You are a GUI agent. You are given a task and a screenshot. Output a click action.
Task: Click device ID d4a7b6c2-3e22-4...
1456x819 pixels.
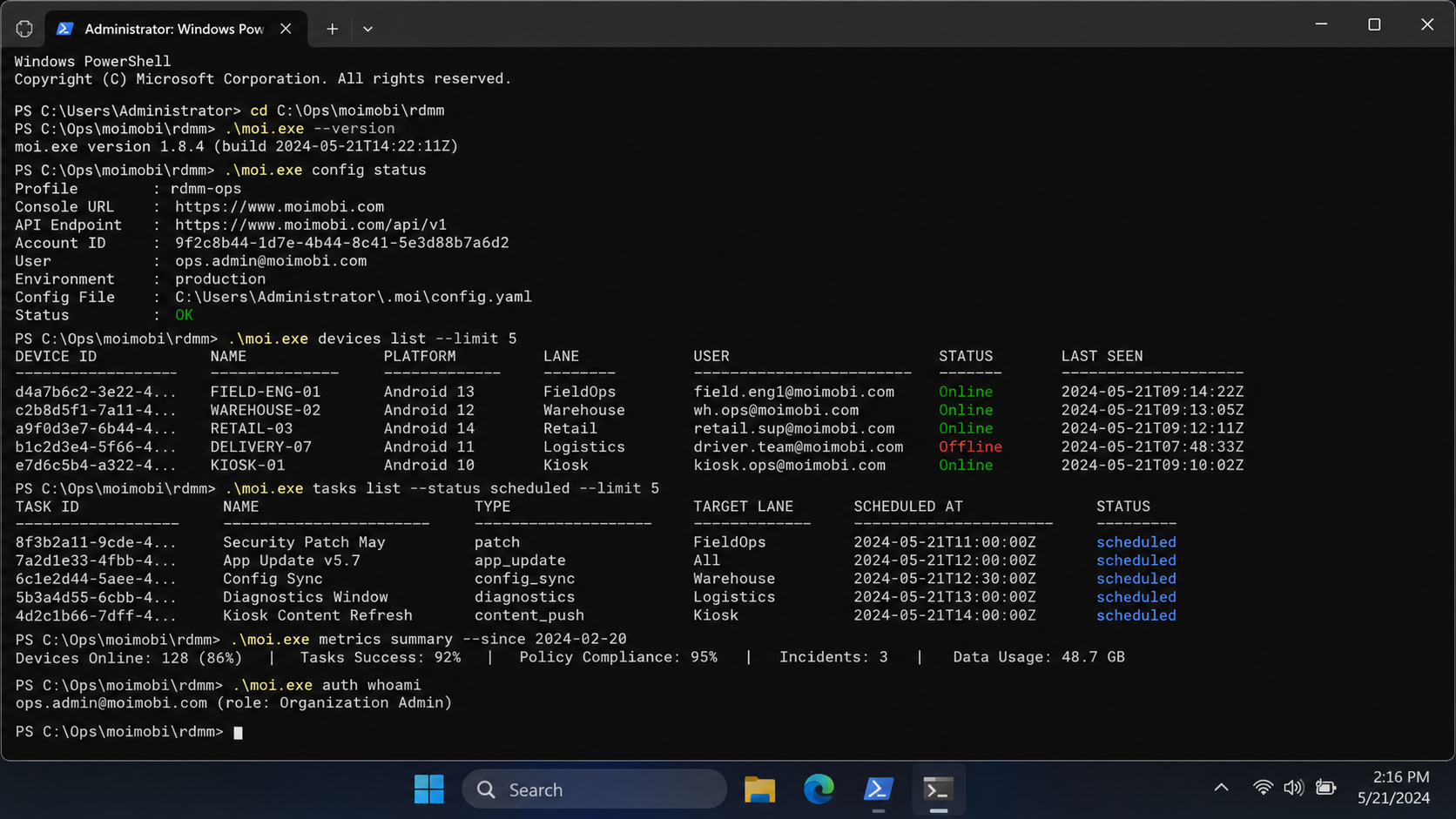[x=96, y=393]
